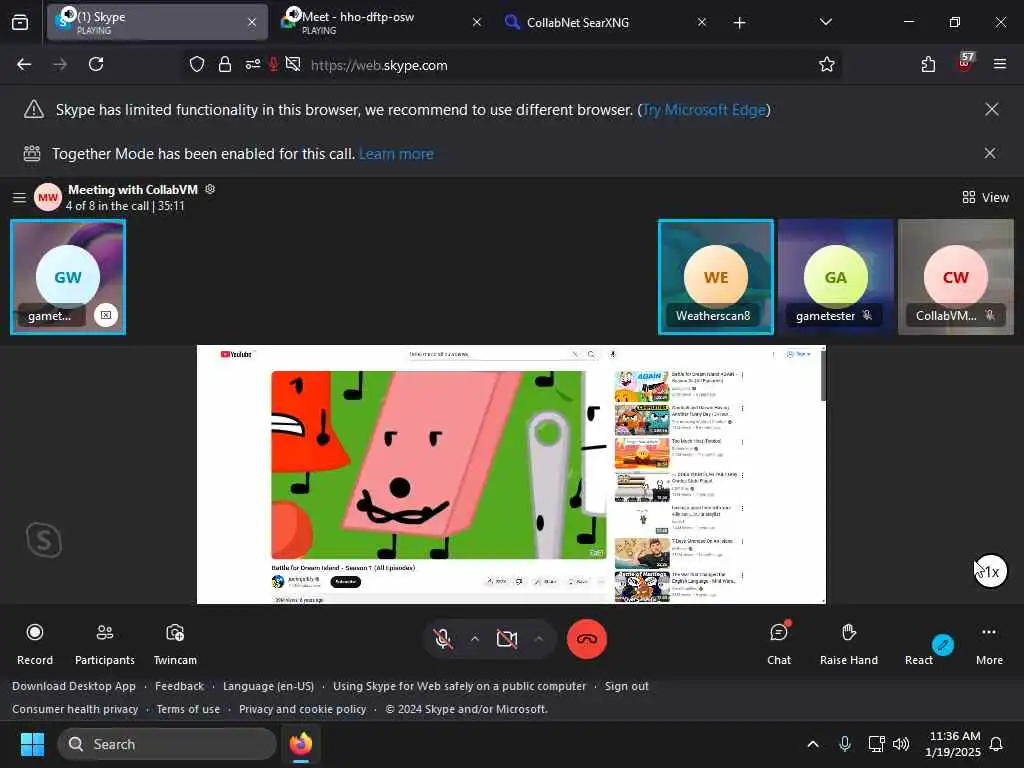Open the hamburger menu beside meeting title
Viewport: 1024px width, 768px height.
pyautogui.click(x=19, y=197)
